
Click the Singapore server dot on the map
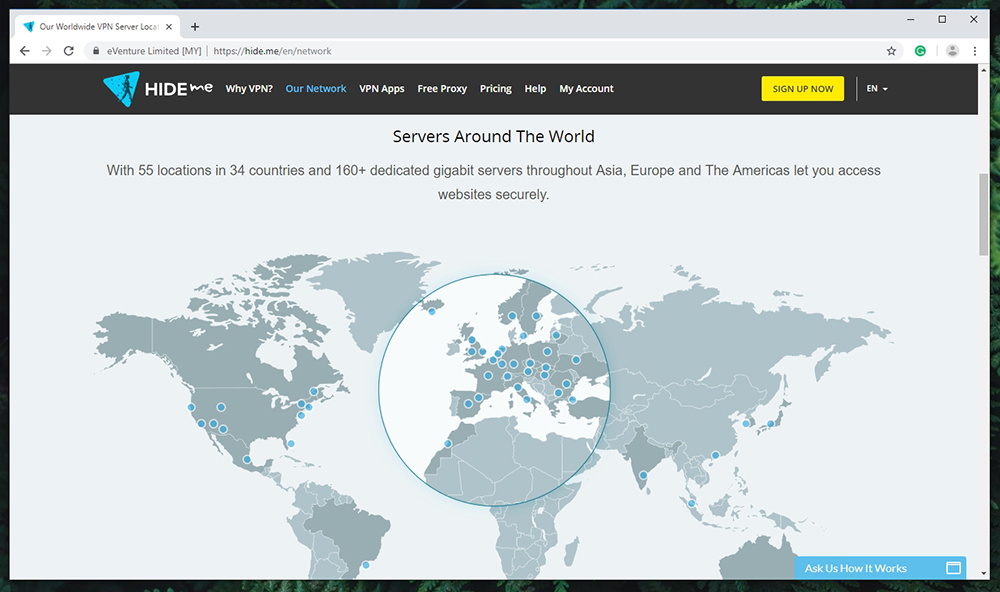(x=691, y=503)
